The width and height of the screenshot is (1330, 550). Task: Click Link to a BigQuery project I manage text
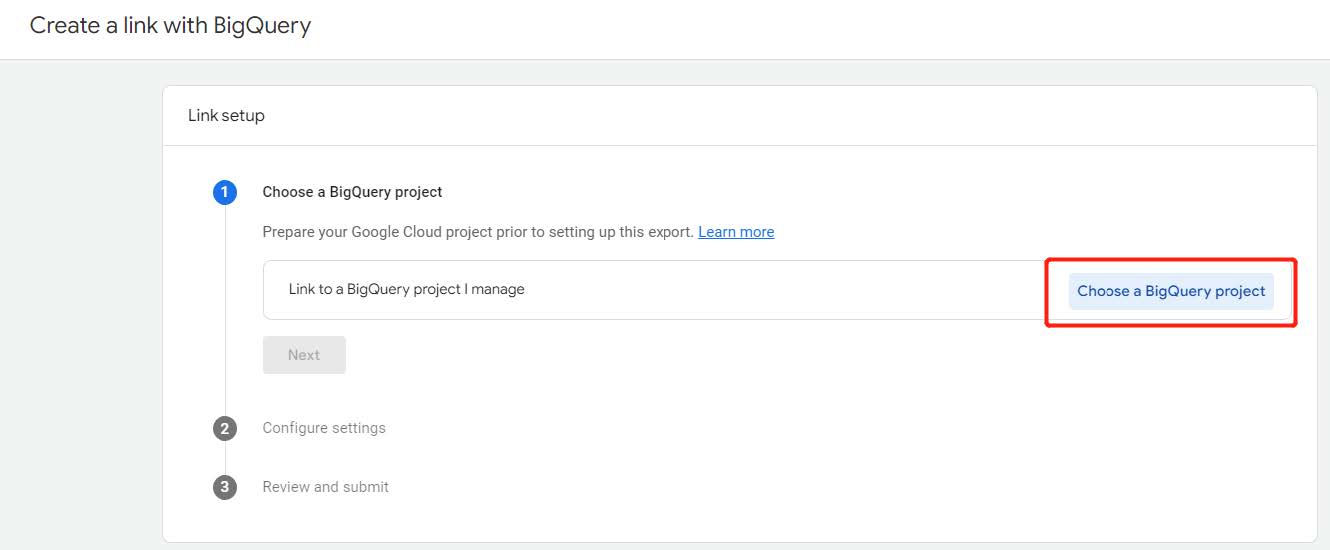pos(407,289)
